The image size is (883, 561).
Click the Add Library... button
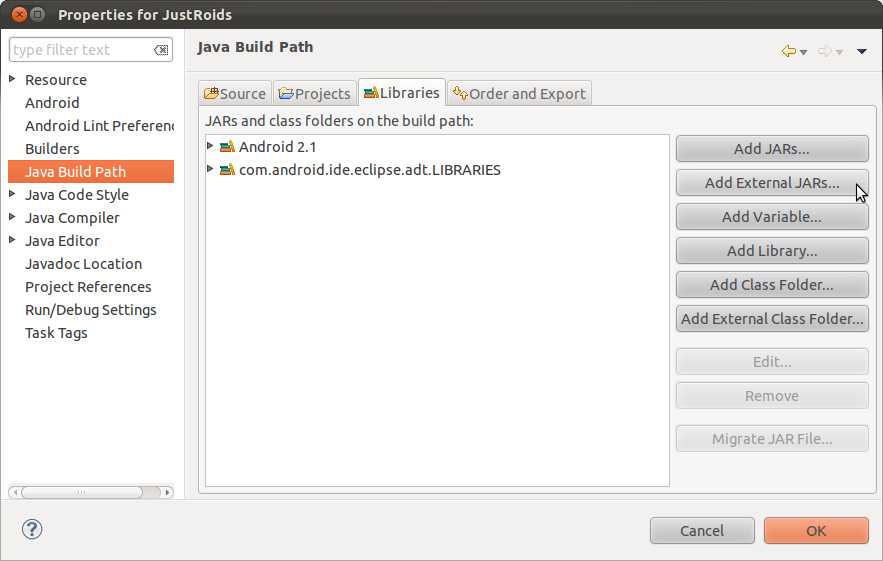coord(772,251)
